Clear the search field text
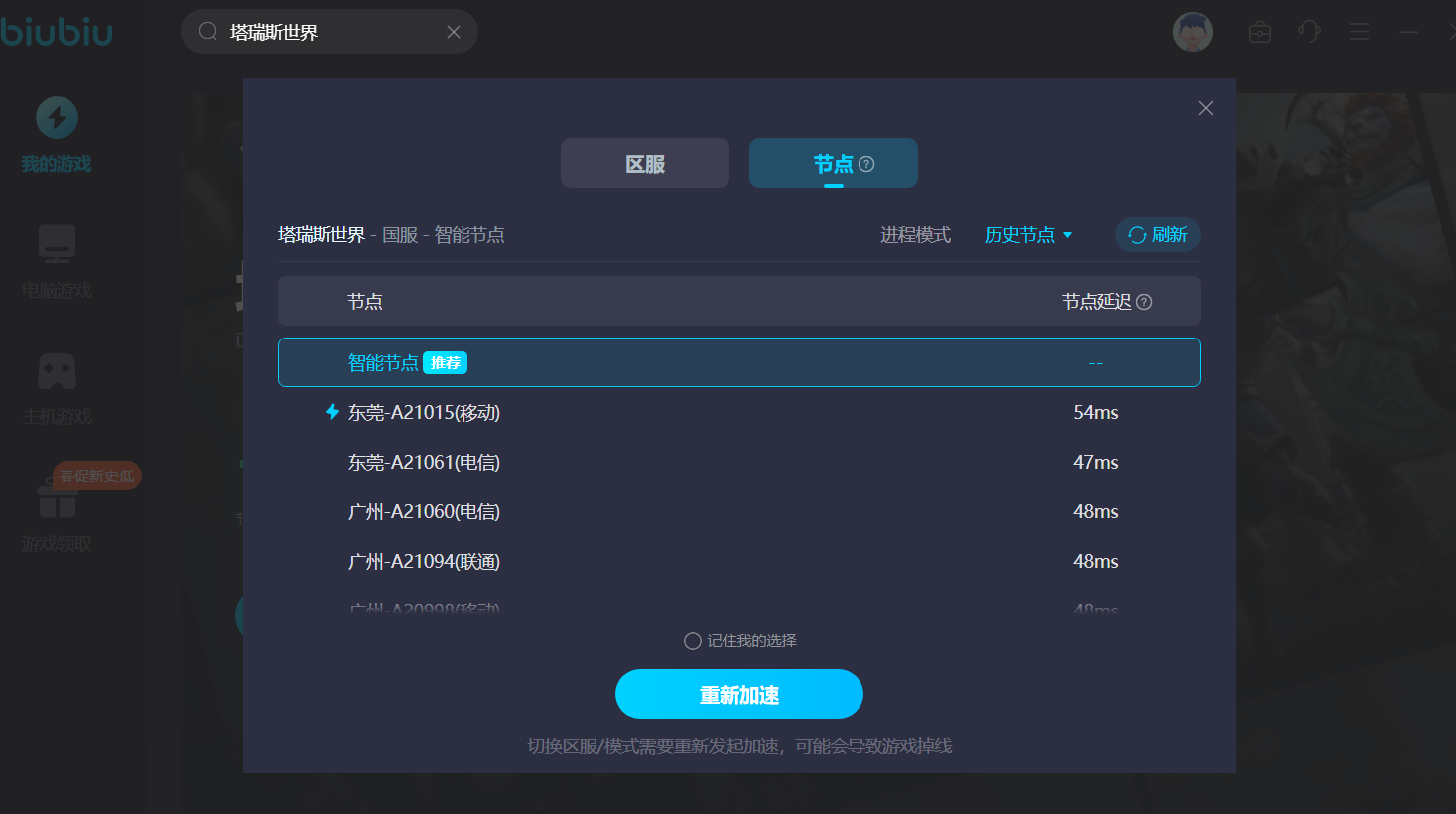Viewport: 1456px width, 814px height. tap(454, 32)
